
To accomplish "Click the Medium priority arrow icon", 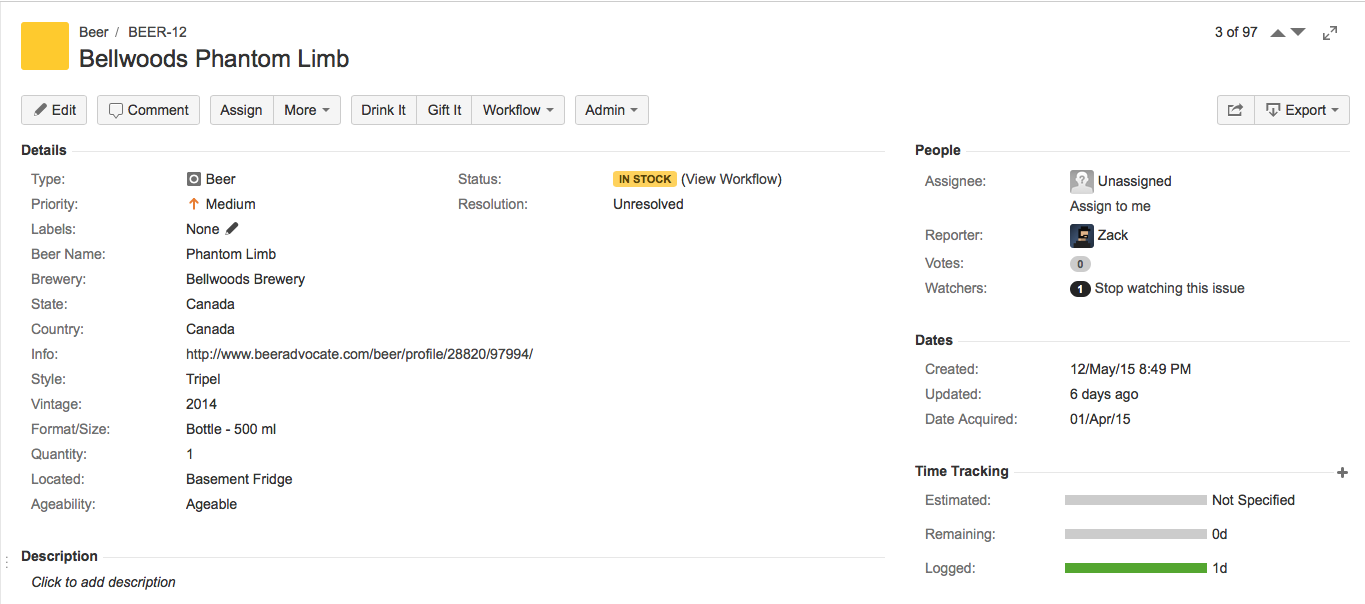I will tap(194, 204).
